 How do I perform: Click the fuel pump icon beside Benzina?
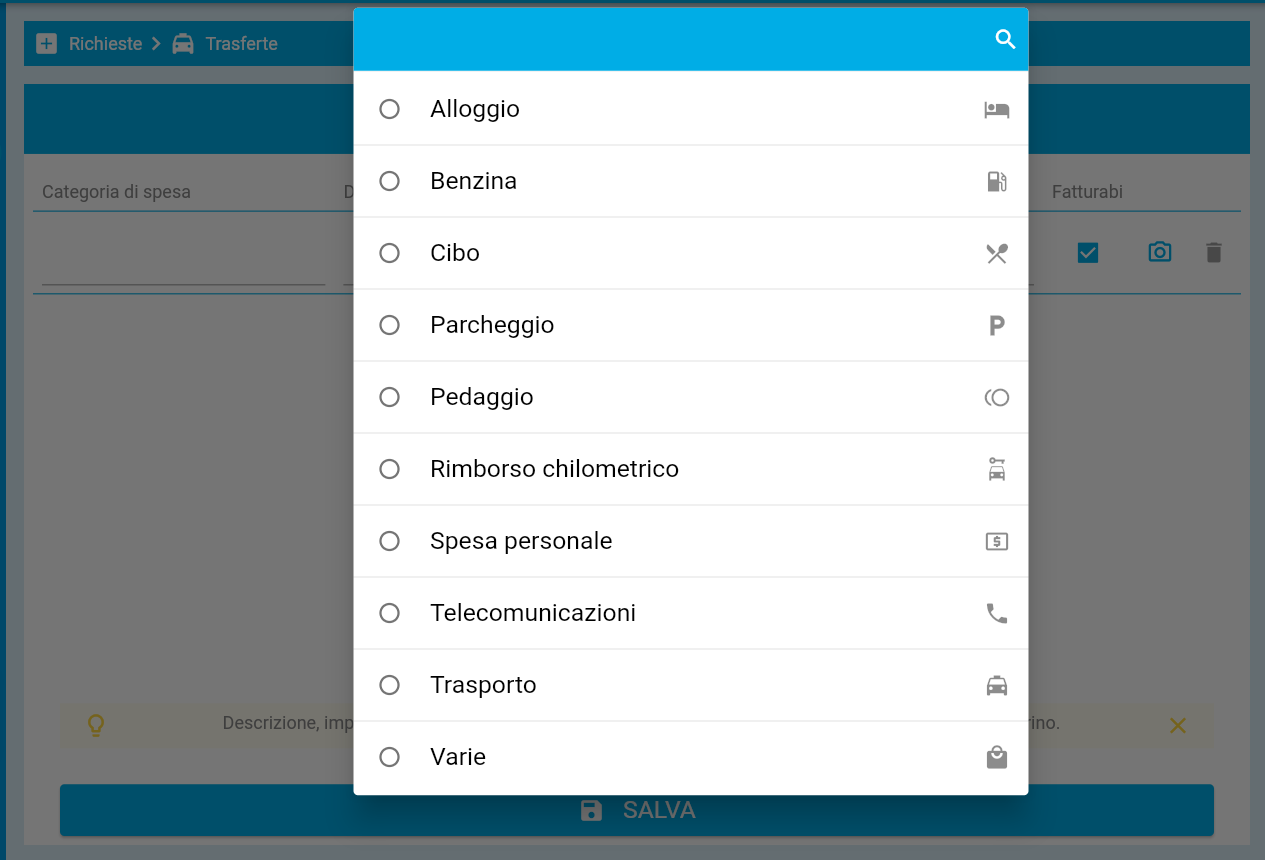[x=996, y=181]
